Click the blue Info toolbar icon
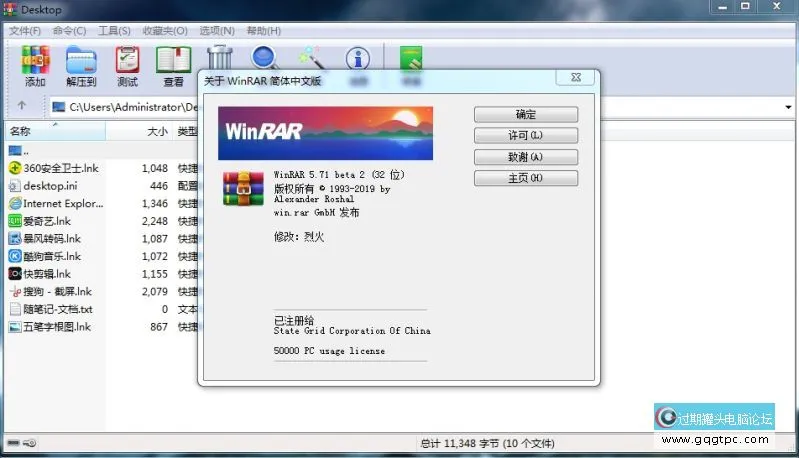Image resolution: width=799 pixels, height=458 pixels. pos(358,59)
